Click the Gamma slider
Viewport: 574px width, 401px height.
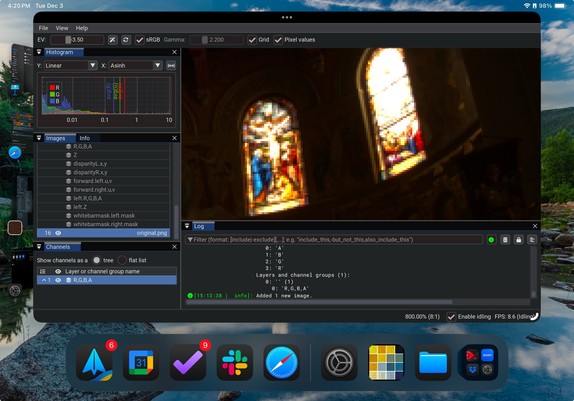pos(217,40)
